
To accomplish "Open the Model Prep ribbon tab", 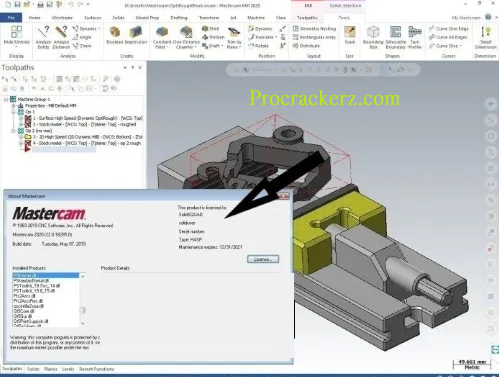I will coord(147,17).
